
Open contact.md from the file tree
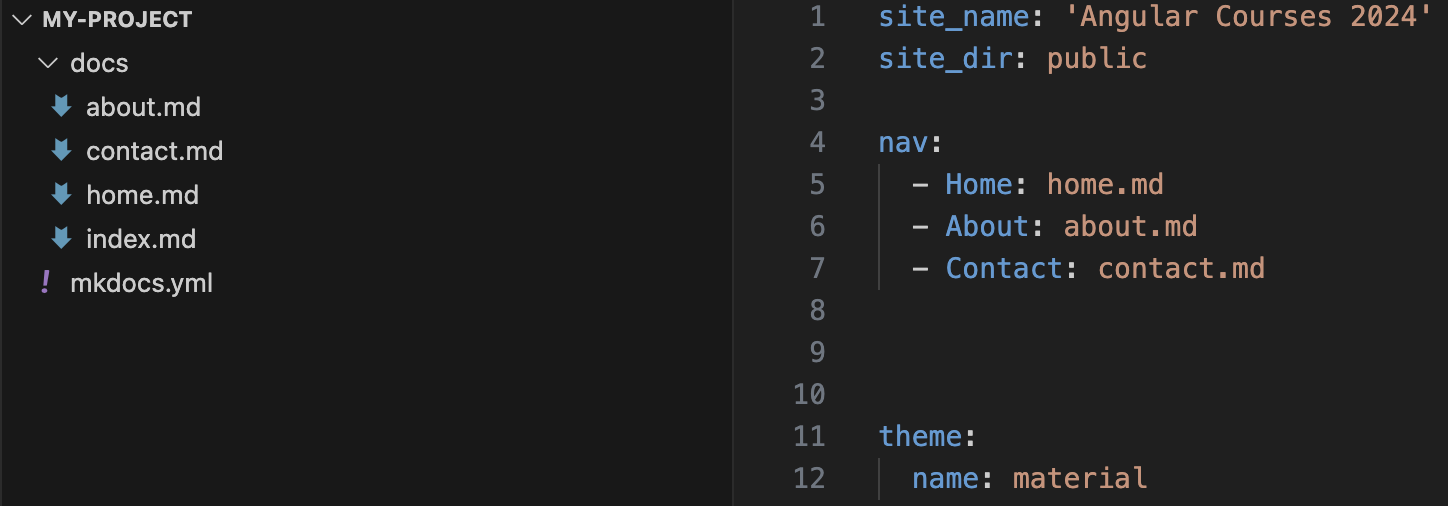point(154,151)
